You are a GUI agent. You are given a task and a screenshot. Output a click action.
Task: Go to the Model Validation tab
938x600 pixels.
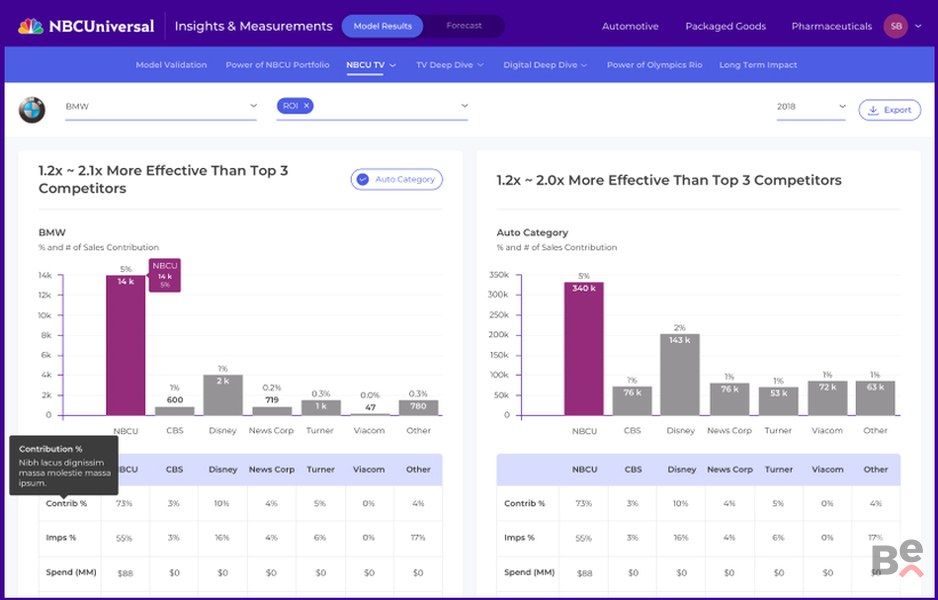point(171,65)
